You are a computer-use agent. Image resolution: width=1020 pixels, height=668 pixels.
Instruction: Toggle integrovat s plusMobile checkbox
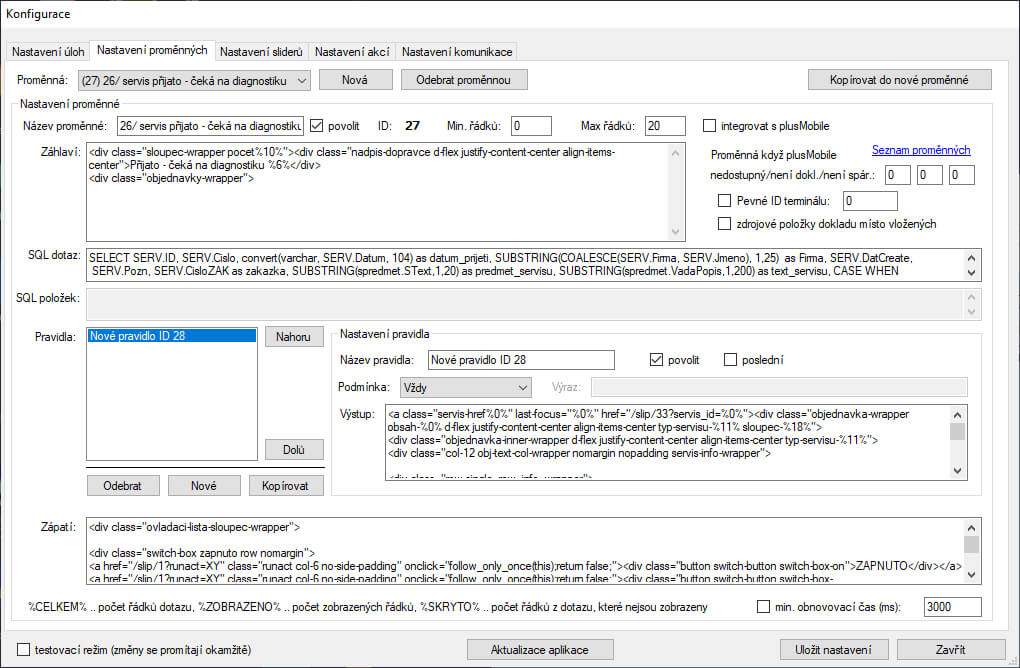pyautogui.click(x=710, y=126)
